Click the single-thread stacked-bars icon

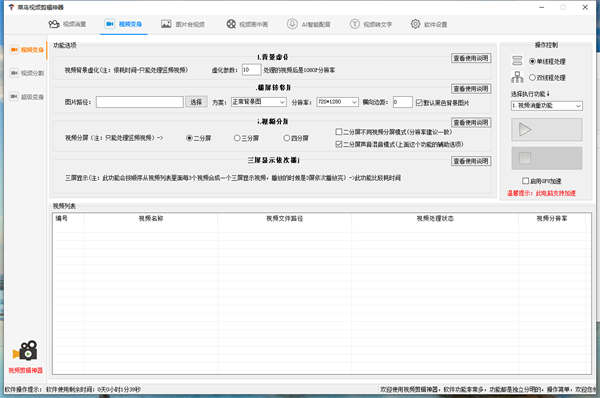point(517,60)
